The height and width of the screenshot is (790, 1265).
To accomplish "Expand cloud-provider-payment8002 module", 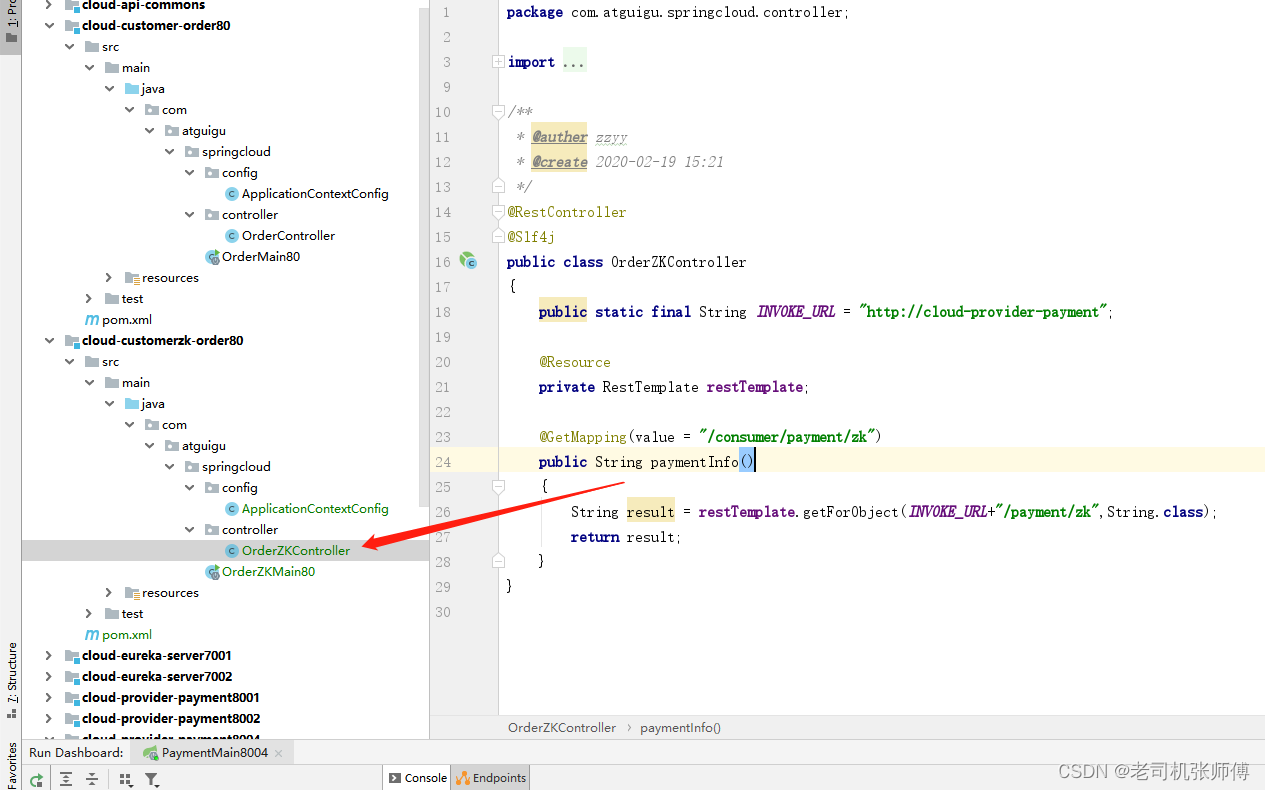I will pyautogui.click(x=49, y=719).
